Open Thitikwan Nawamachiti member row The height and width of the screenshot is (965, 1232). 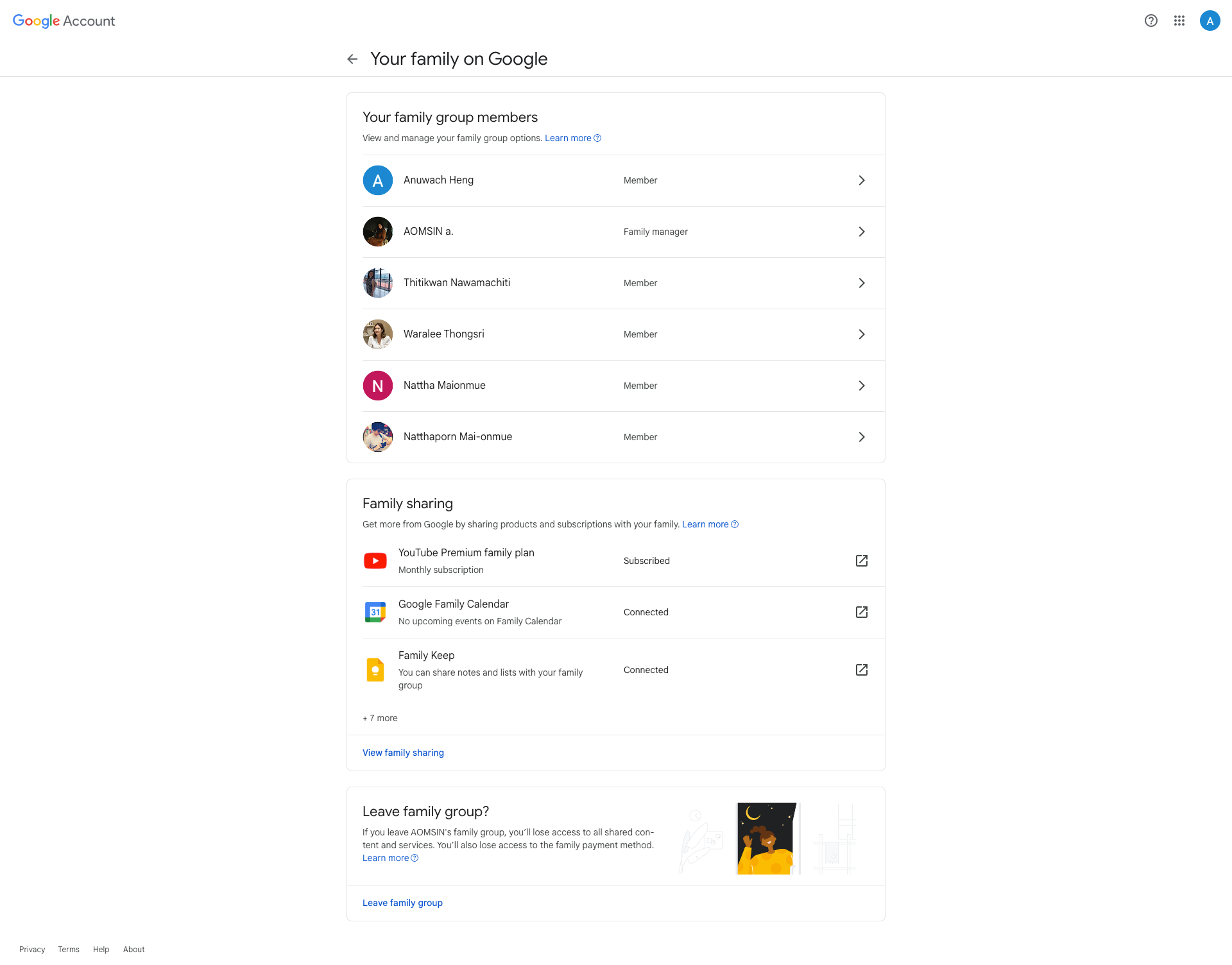coord(457,283)
